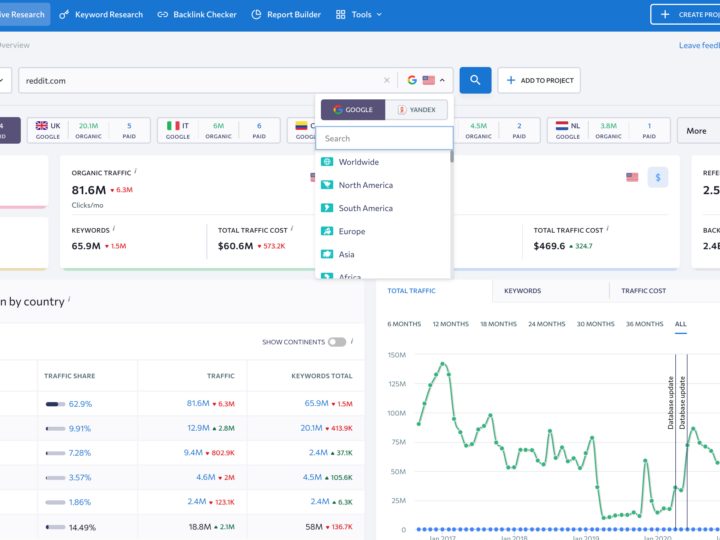Click the UK flag icon
Image resolution: width=720 pixels, height=540 pixels.
click(x=42, y=125)
